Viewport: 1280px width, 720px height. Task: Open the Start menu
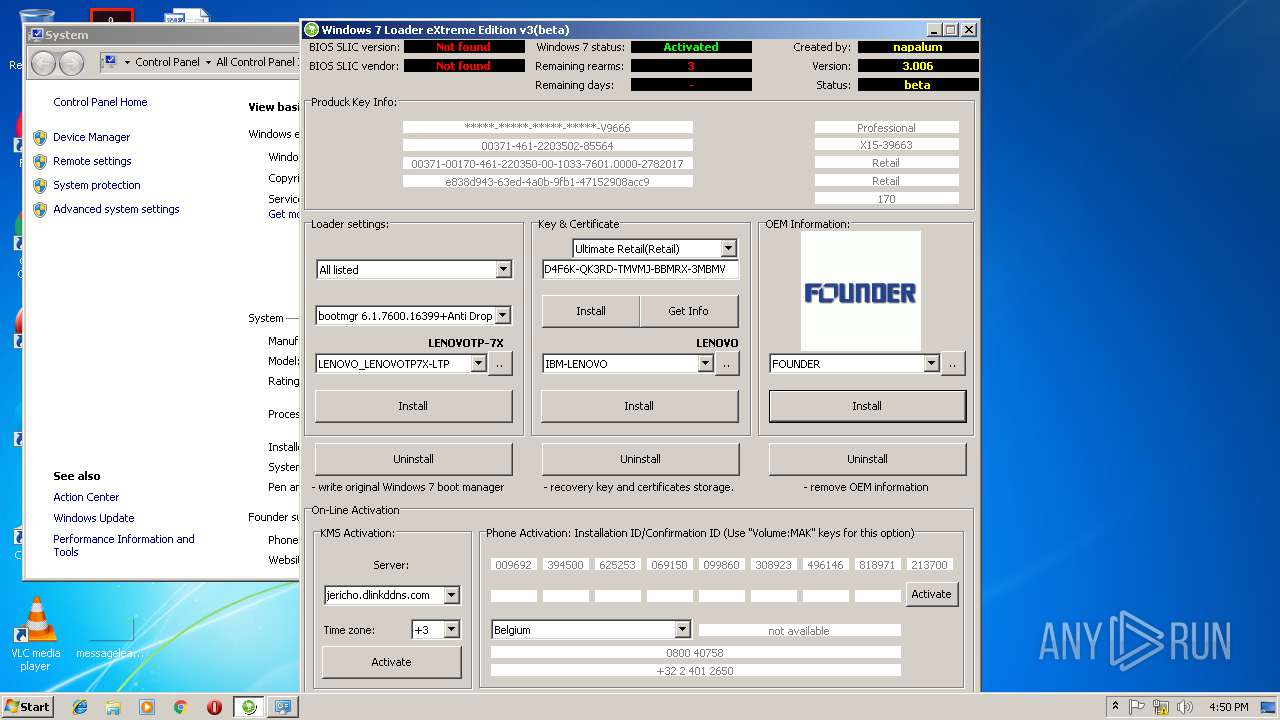point(28,707)
